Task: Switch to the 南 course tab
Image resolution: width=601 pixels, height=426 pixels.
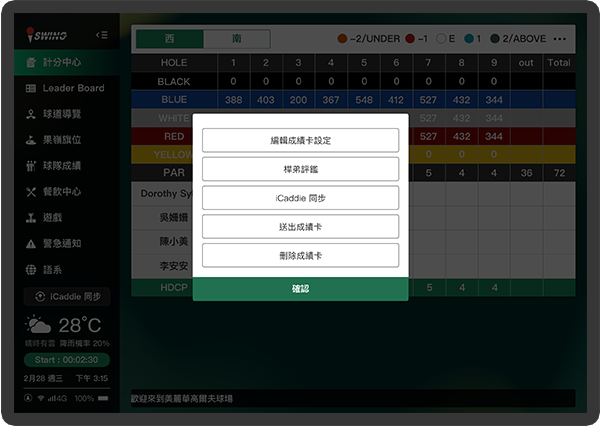Action: [236, 39]
